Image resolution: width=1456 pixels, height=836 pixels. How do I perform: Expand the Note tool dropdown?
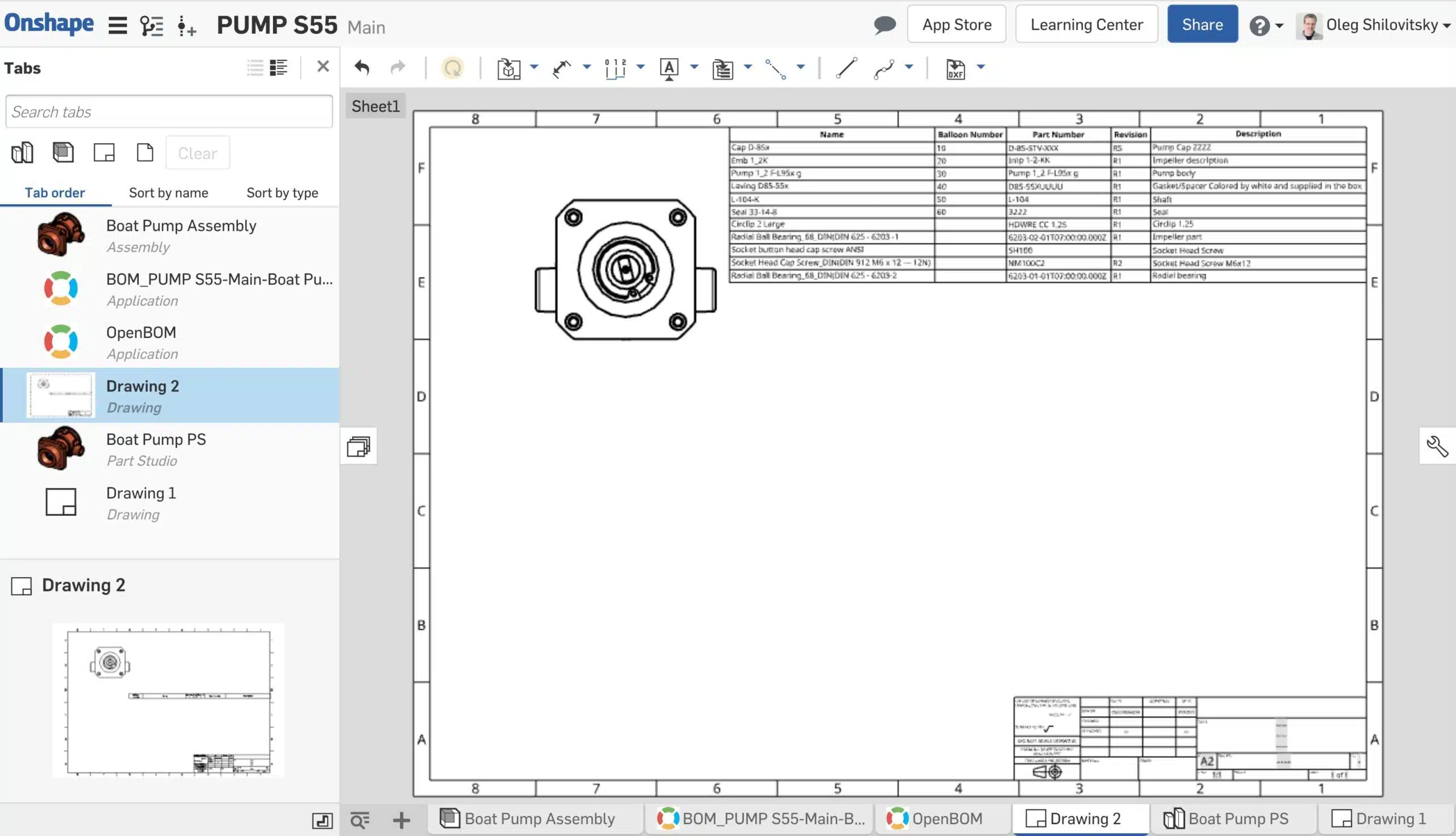(693, 67)
